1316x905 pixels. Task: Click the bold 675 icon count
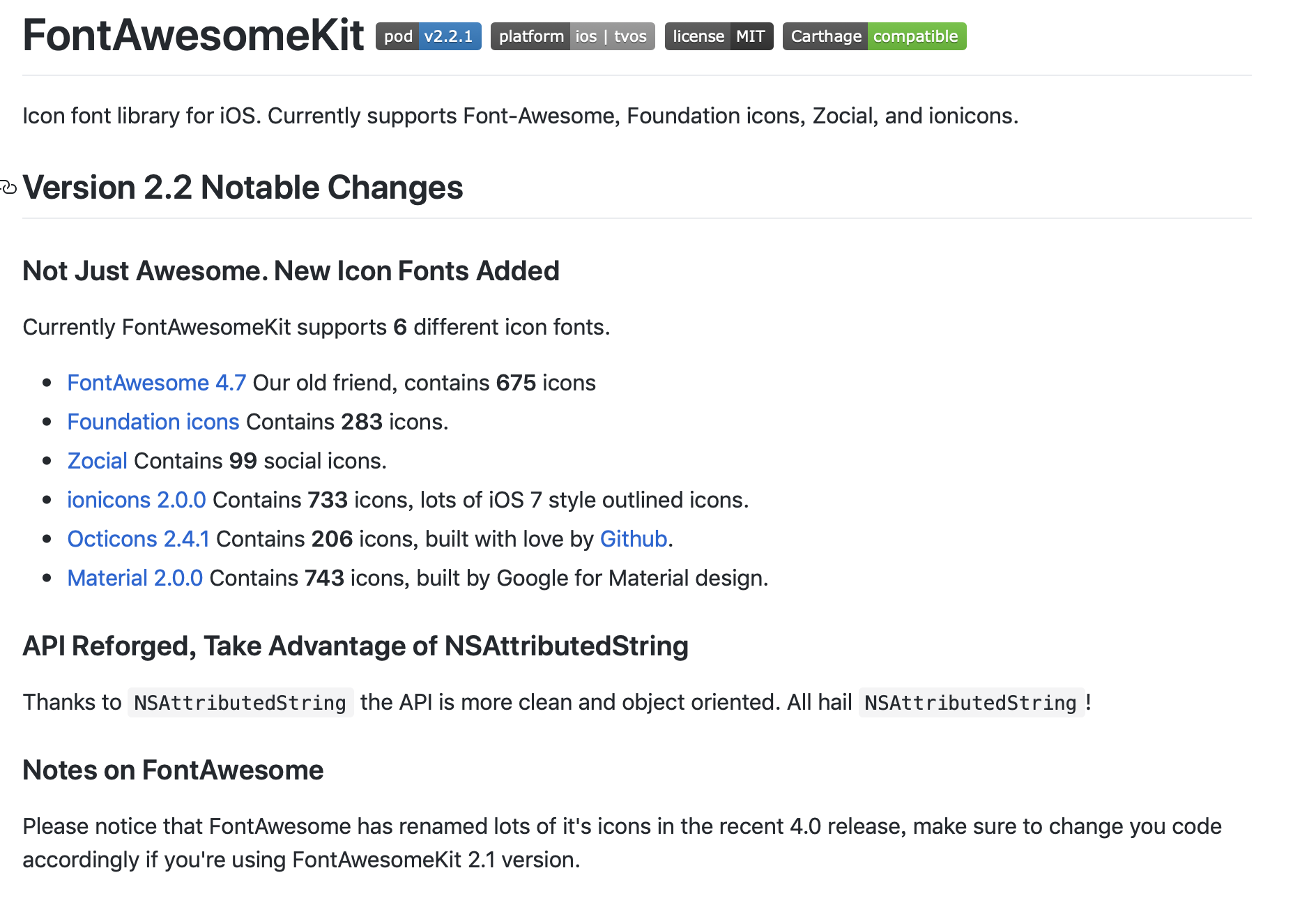pyautogui.click(x=516, y=383)
